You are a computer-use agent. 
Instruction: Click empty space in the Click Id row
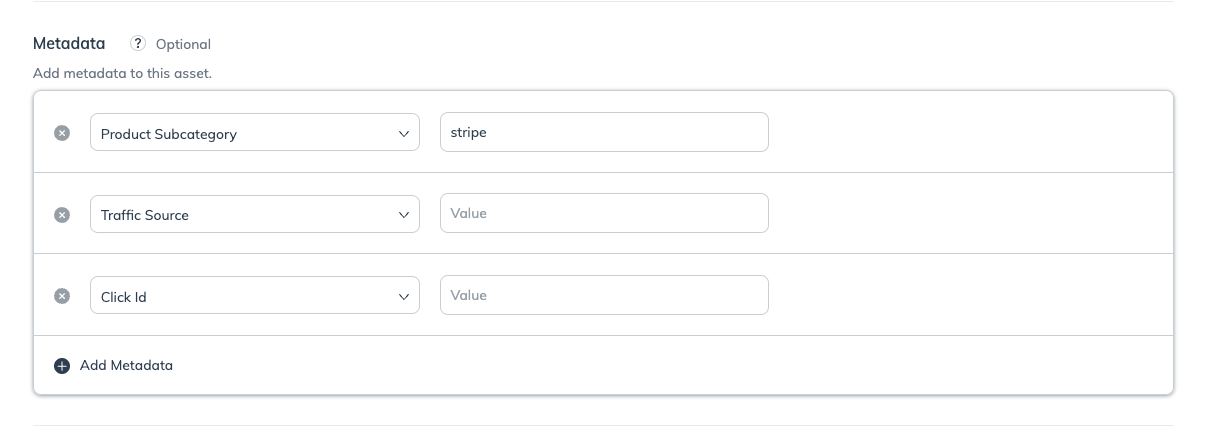tap(970, 295)
